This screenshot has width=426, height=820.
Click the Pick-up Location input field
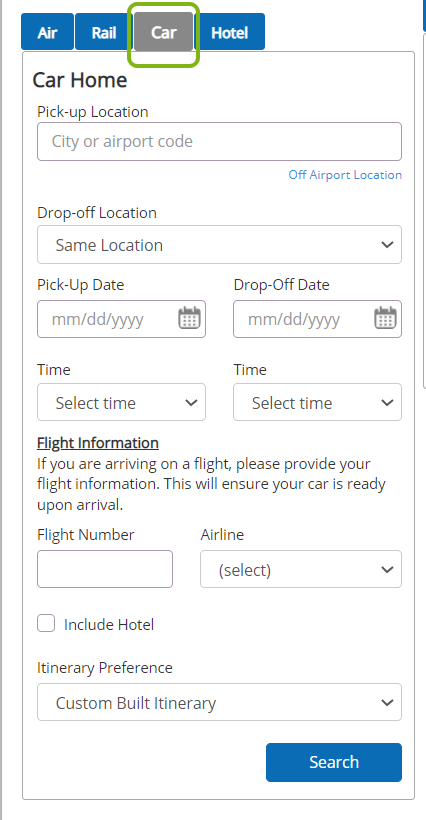pos(220,141)
